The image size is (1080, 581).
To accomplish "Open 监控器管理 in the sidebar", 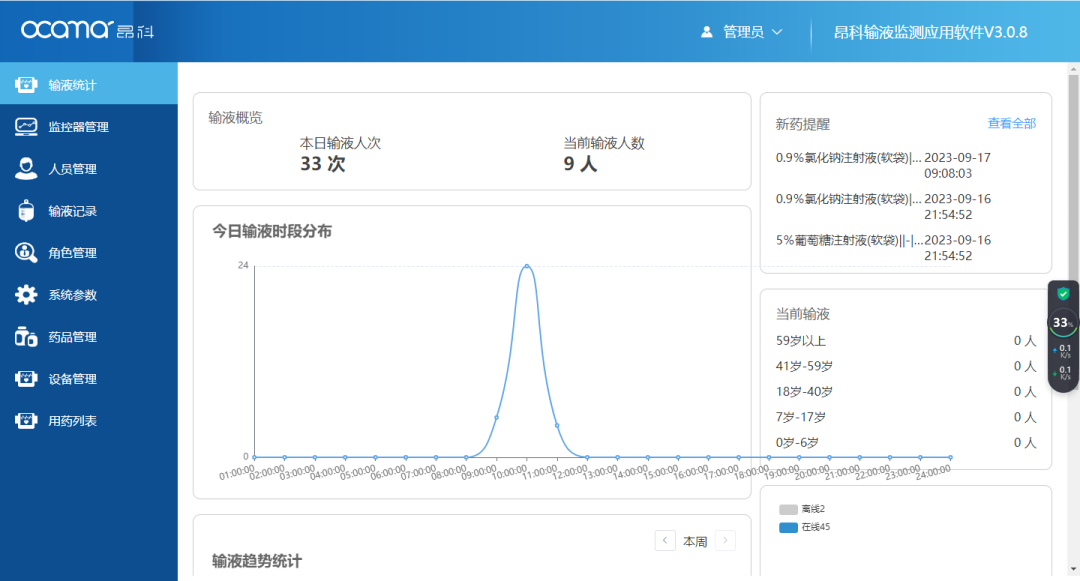I will [x=68, y=126].
